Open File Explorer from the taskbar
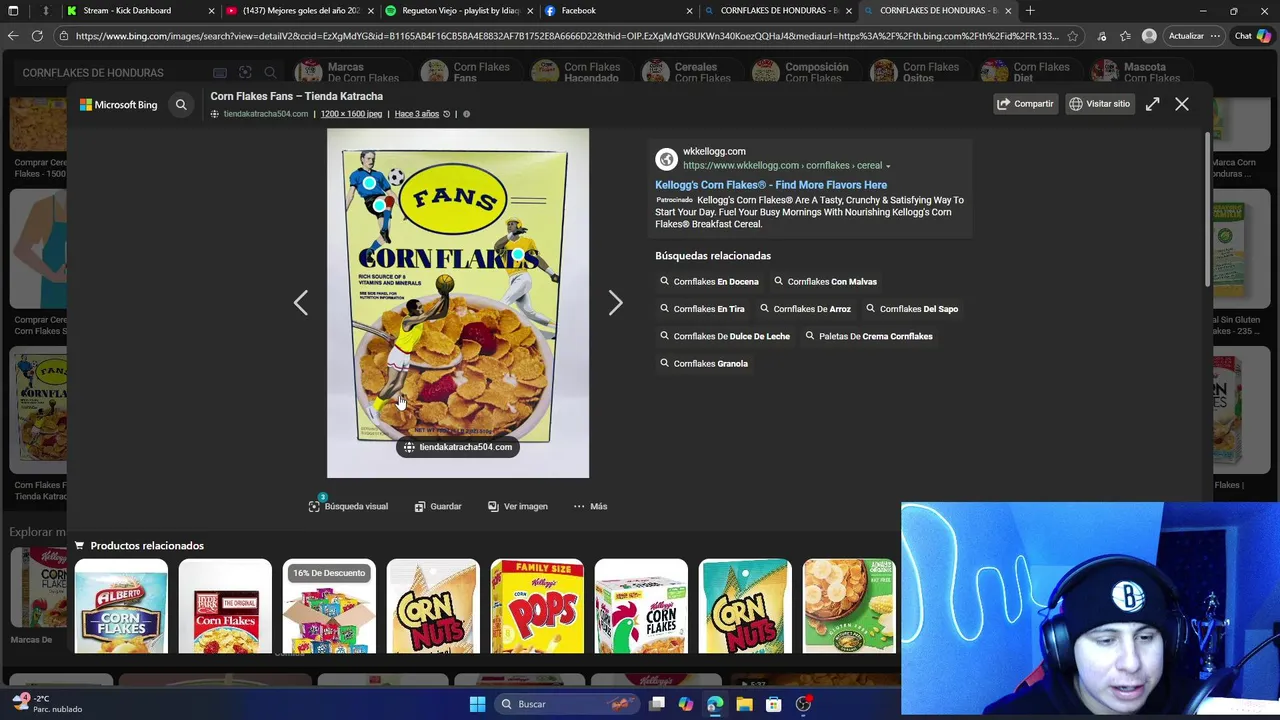The height and width of the screenshot is (720, 1280). coord(744,704)
